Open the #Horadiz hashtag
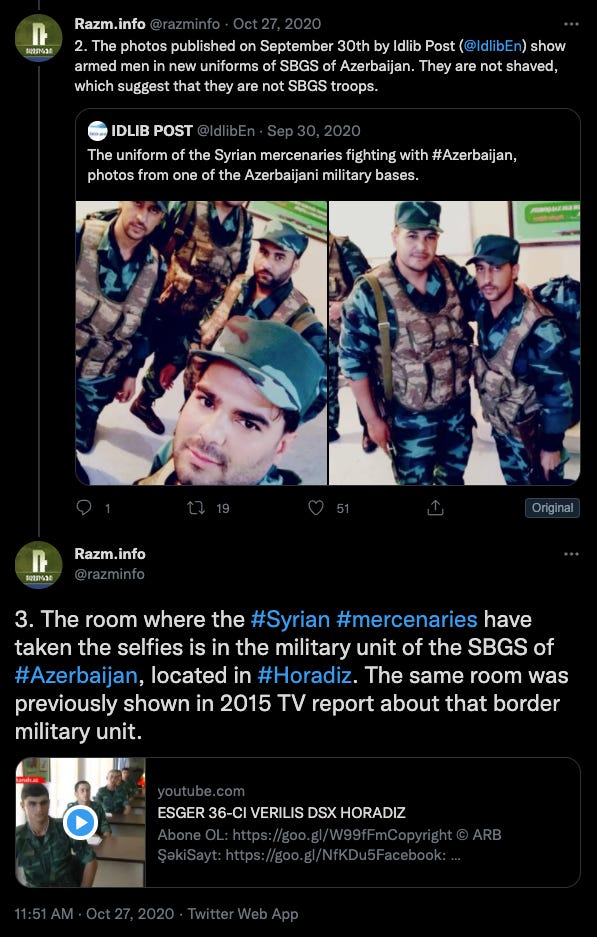 (x=305, y=675)
